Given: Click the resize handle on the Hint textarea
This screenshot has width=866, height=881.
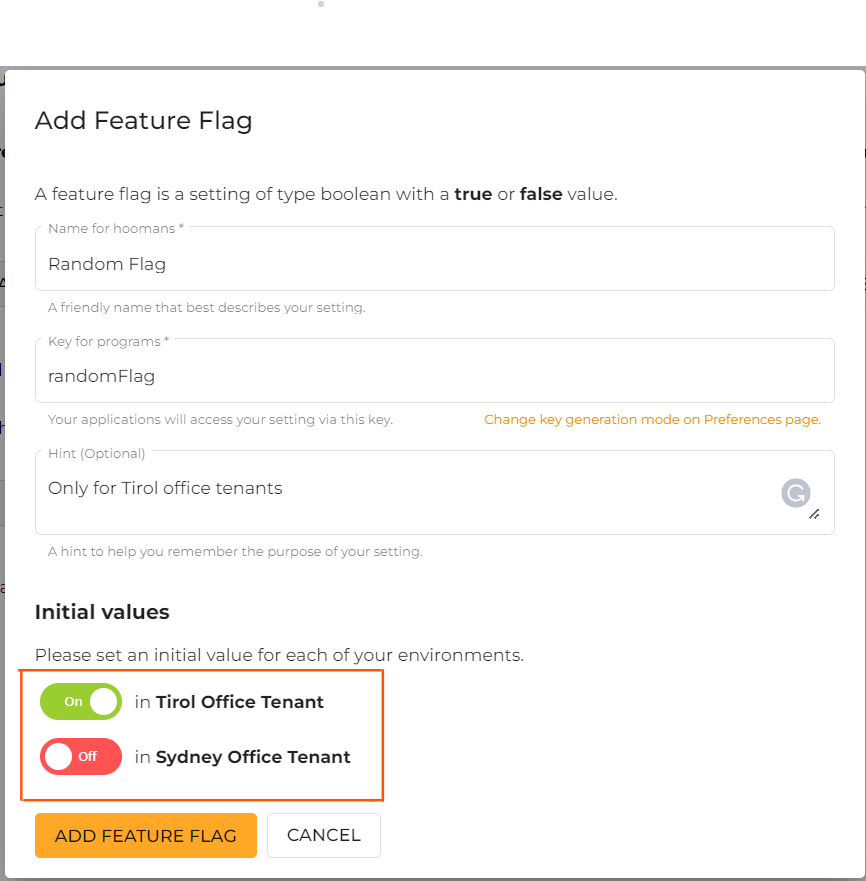Looking at the screenshot, I should click(x=816, y=514).
